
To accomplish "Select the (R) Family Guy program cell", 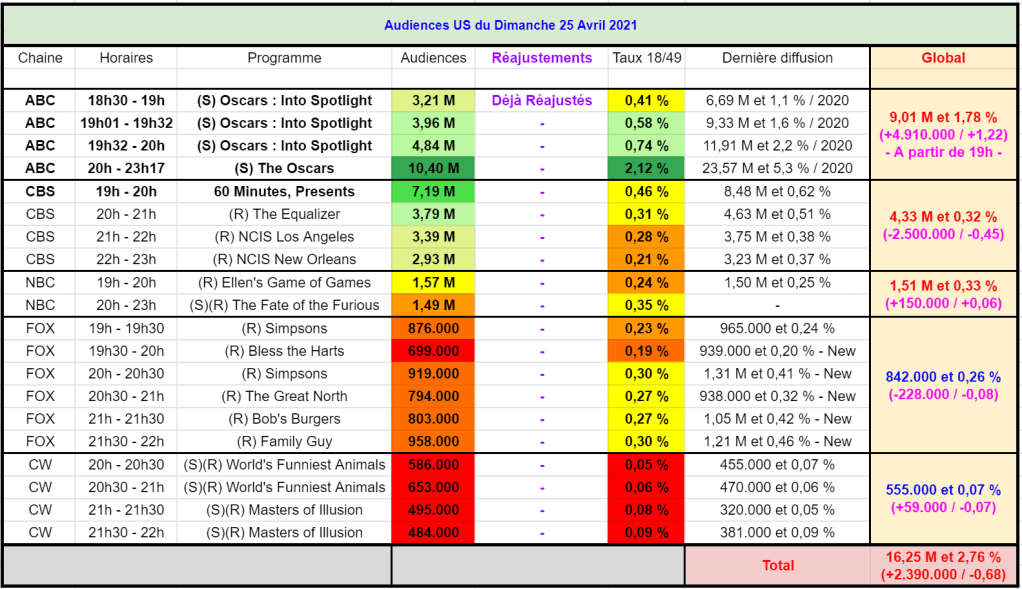I will (x=284, y=441).
